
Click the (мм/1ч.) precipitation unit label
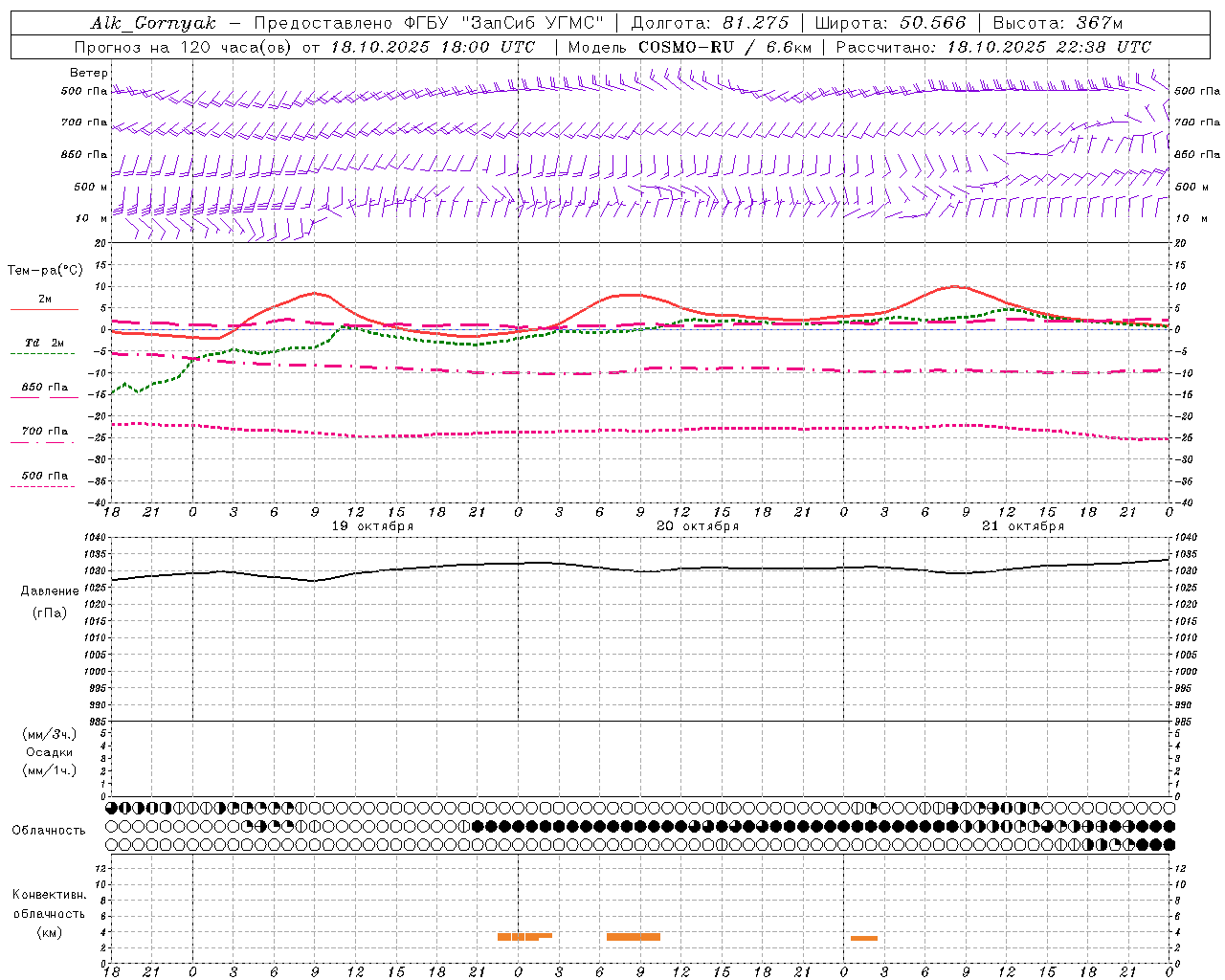[50, 770]
